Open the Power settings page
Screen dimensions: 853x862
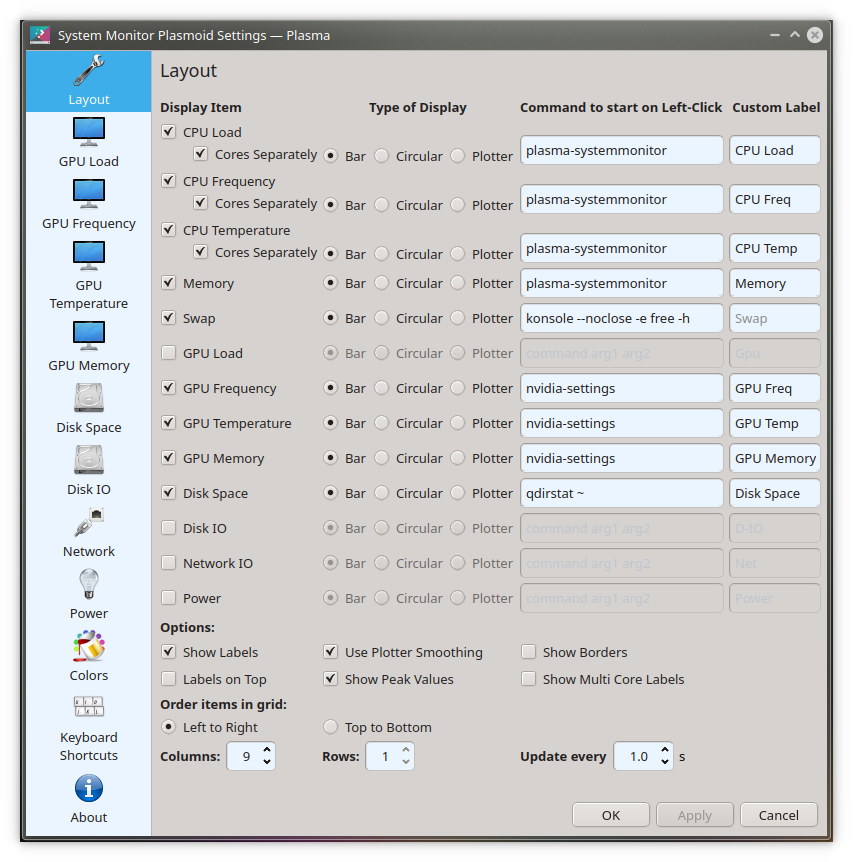click(88, 592)
